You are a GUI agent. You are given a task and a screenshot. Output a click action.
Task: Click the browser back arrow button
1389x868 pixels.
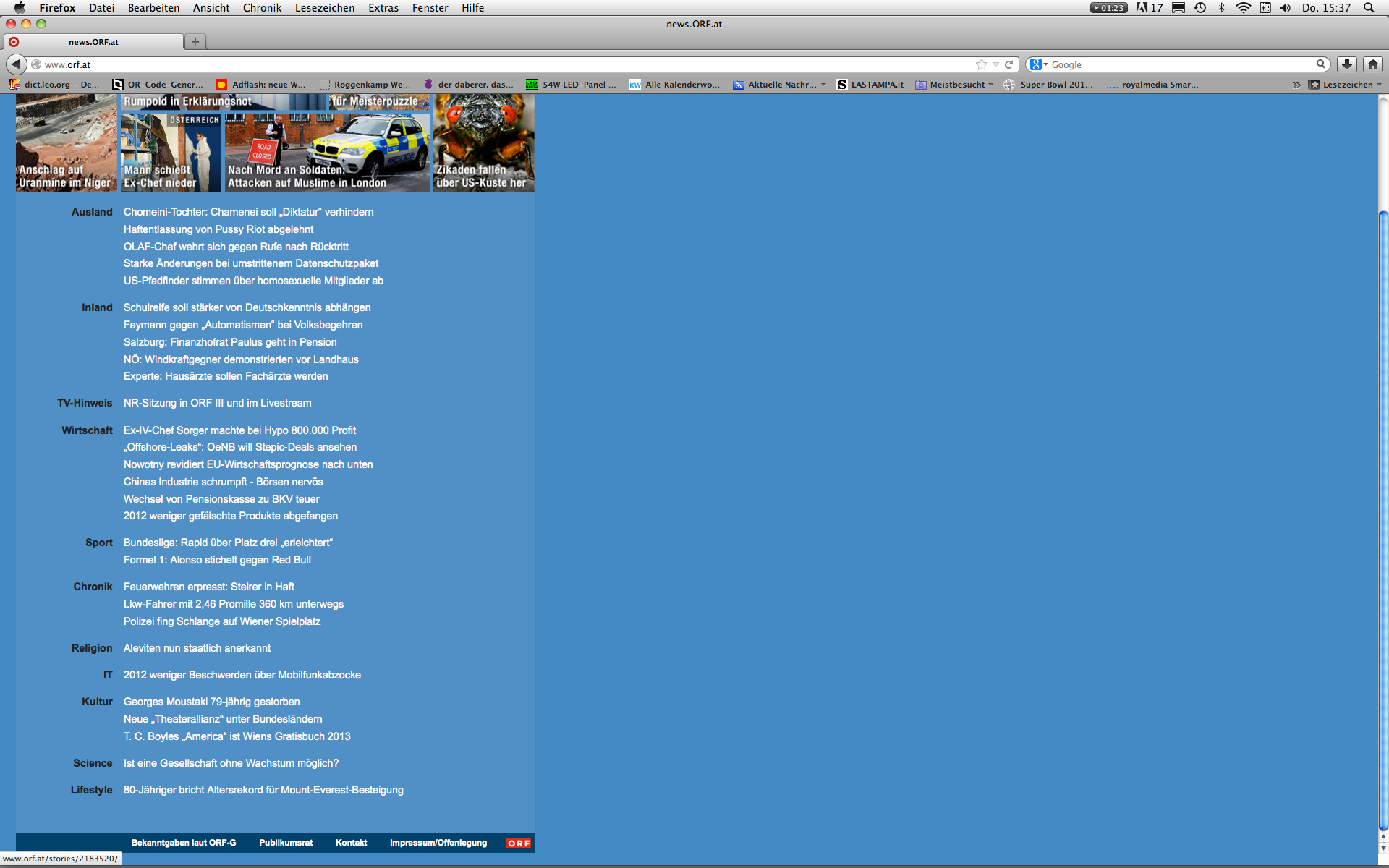click(x=16, y=64)
